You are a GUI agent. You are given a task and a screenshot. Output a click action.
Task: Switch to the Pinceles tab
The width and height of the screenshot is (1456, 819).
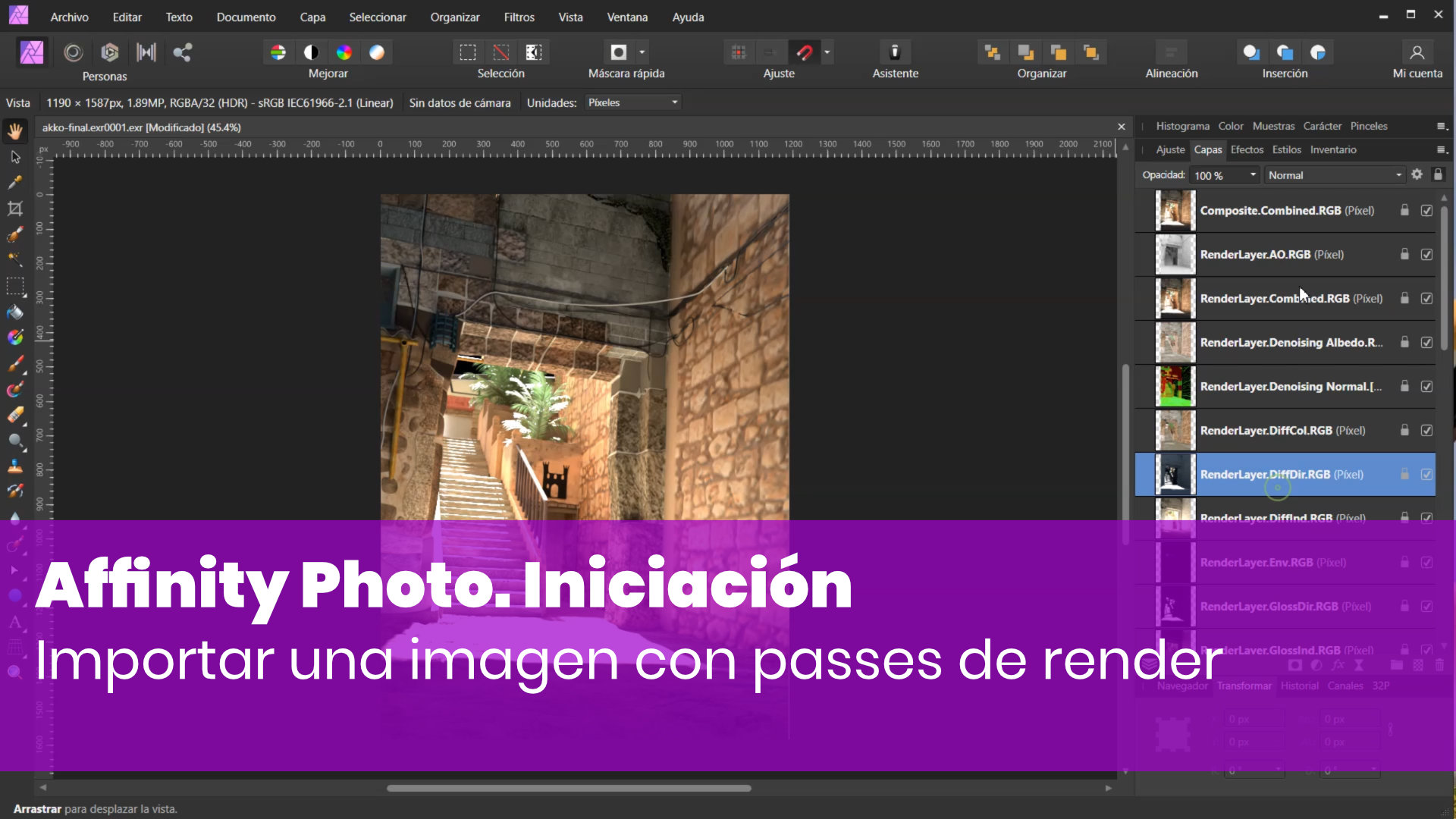1368,126
